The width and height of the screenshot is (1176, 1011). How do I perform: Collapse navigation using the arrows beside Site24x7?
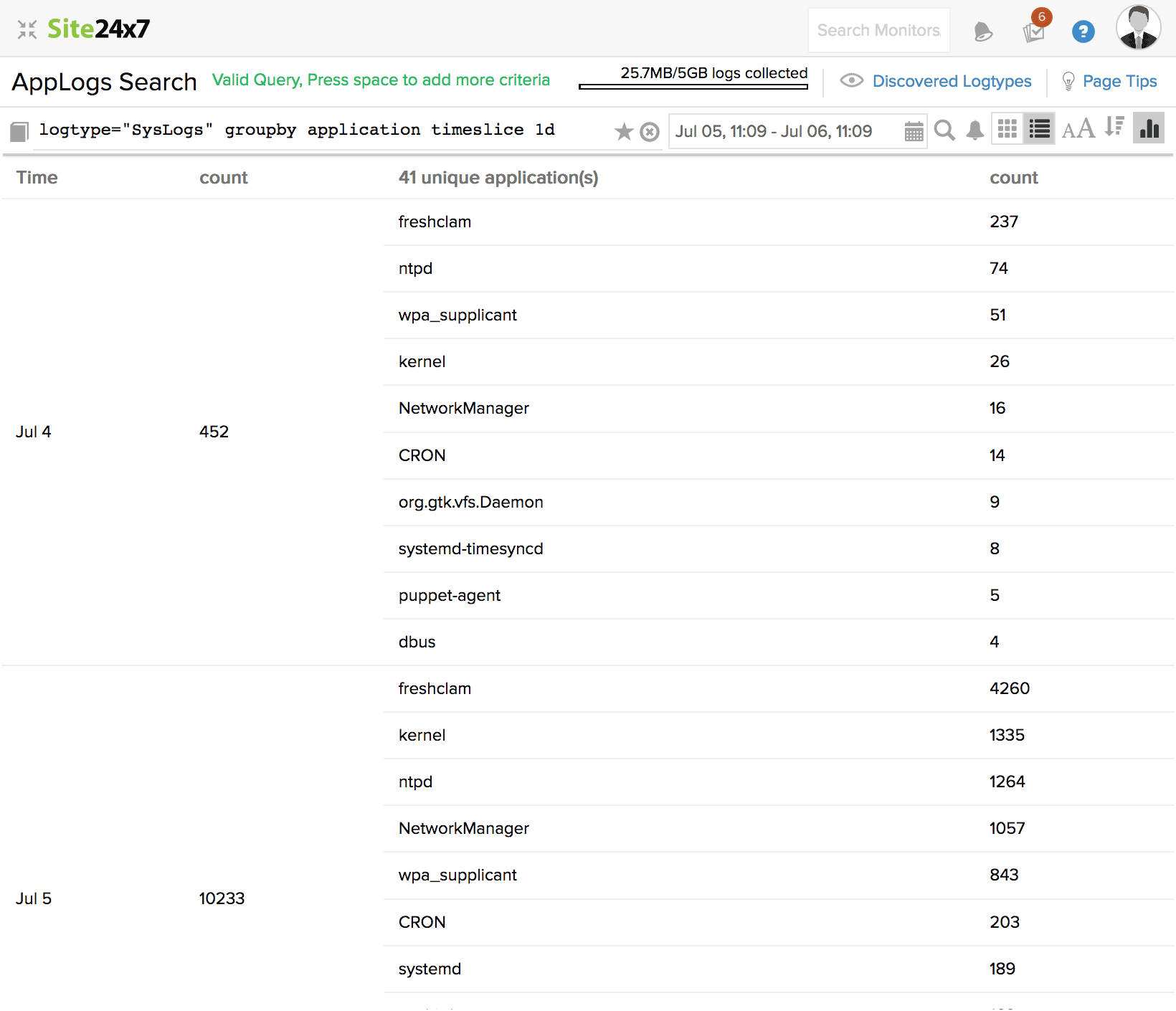(x=27, y=29)
